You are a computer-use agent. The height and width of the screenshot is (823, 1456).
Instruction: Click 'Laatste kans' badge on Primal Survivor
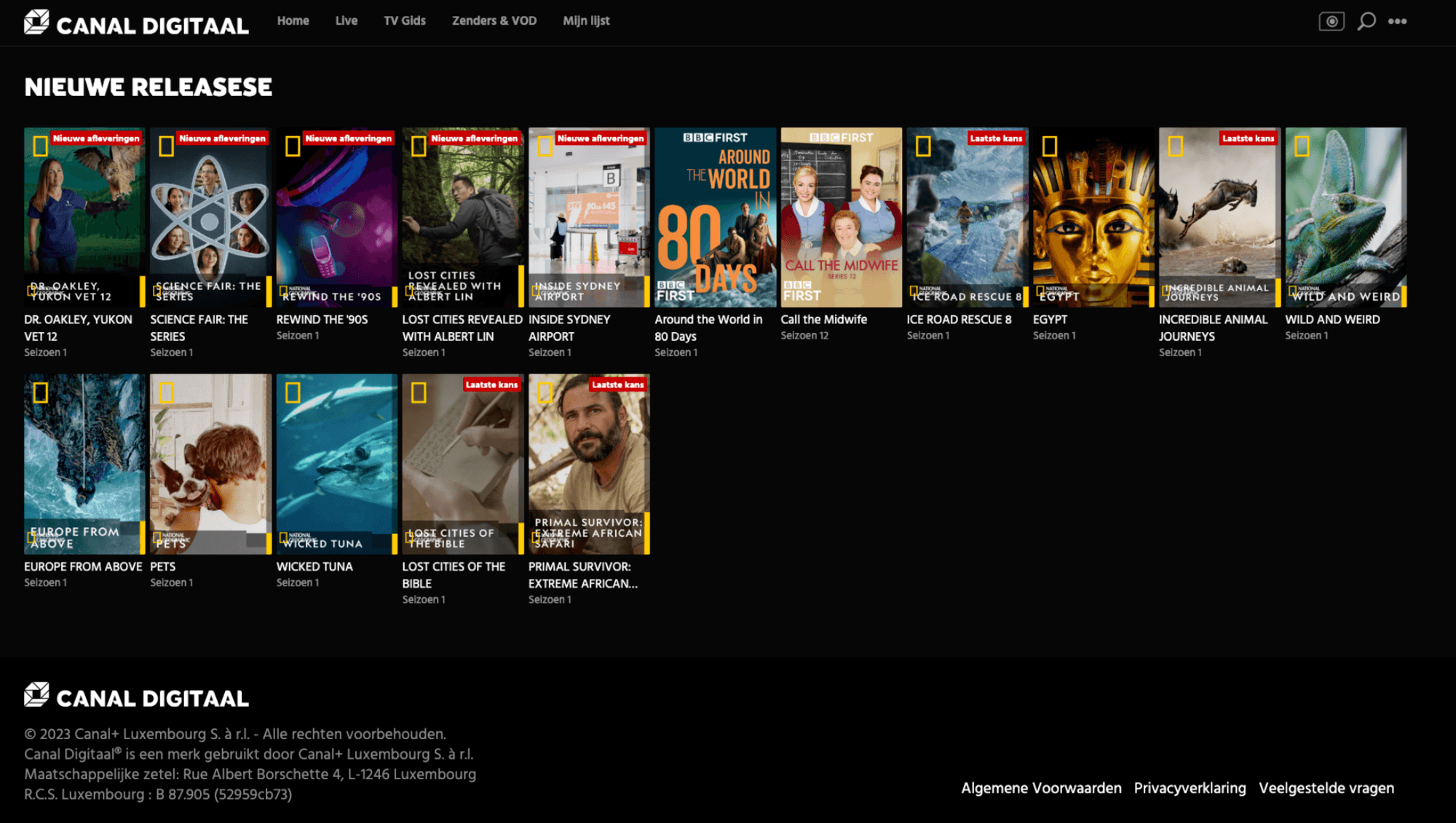click(x=617, y=384)
